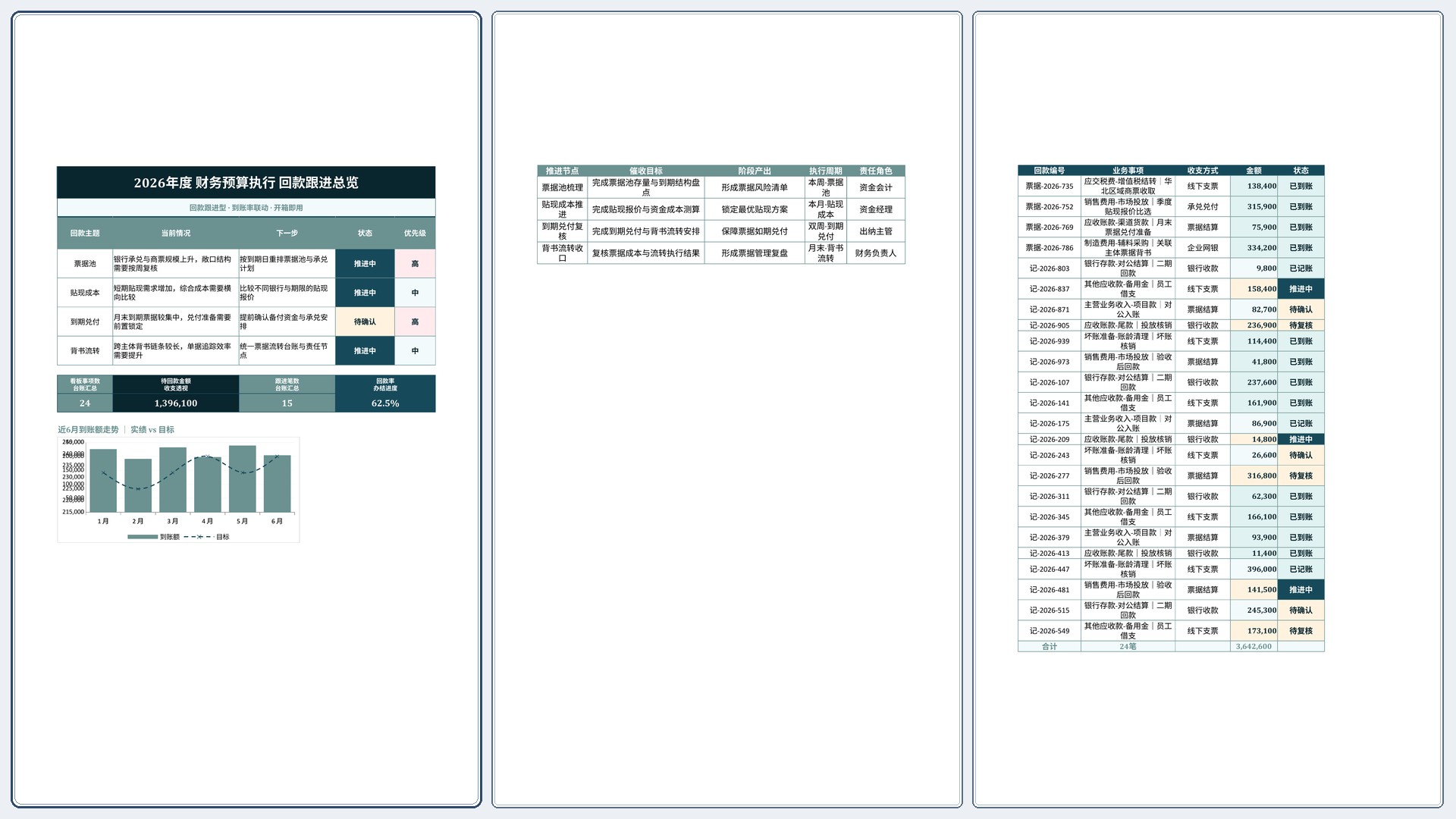Click the 票据-2026-735 cell
Viewport: 1456px width, 819px height.
pyautogui.click(x=1050, y=187)
